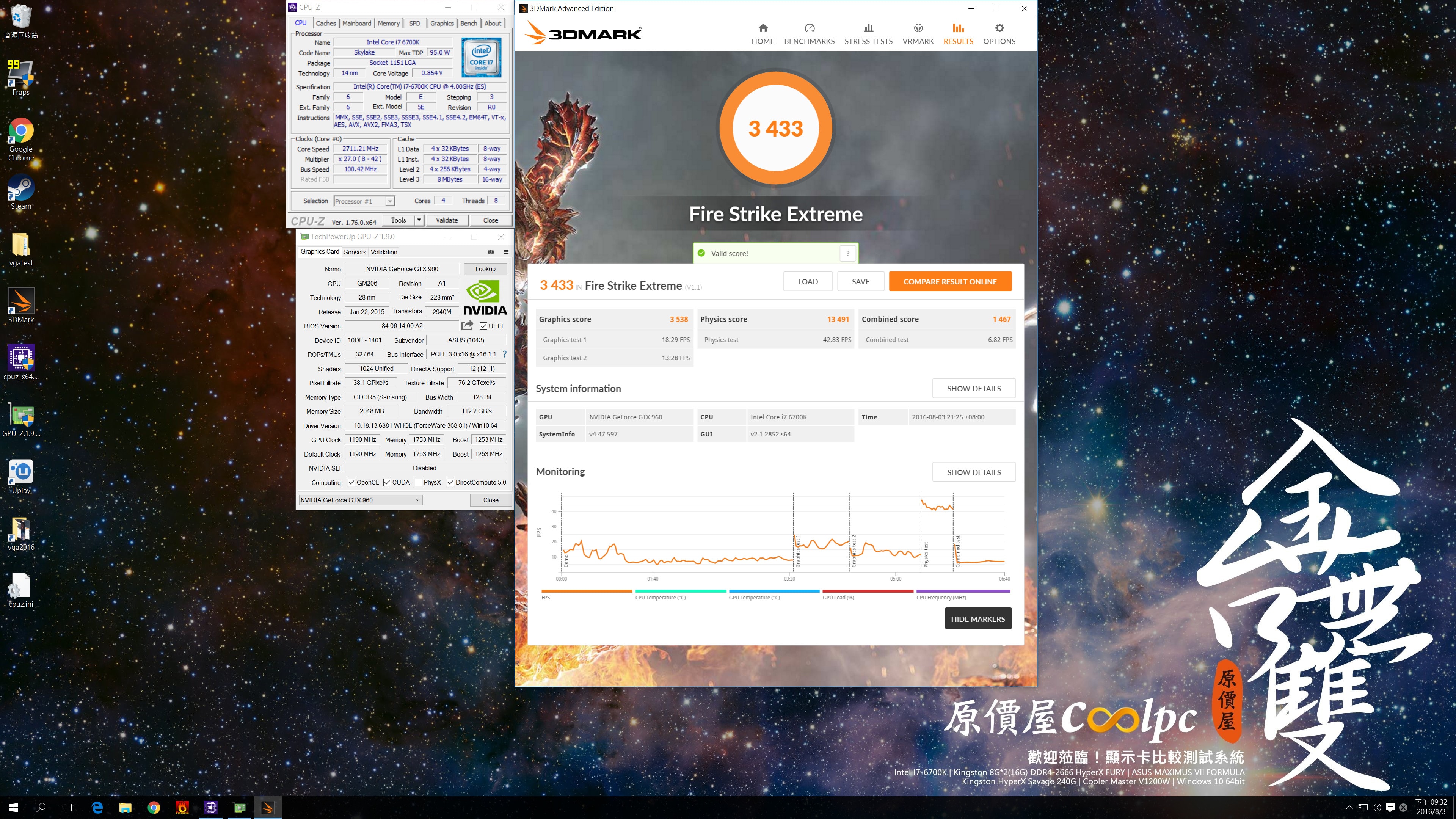Image resolution: width=1456 pixels, height=819 pixels.
Task: Click the Physics test chart marker
Action: pos(925,554)
